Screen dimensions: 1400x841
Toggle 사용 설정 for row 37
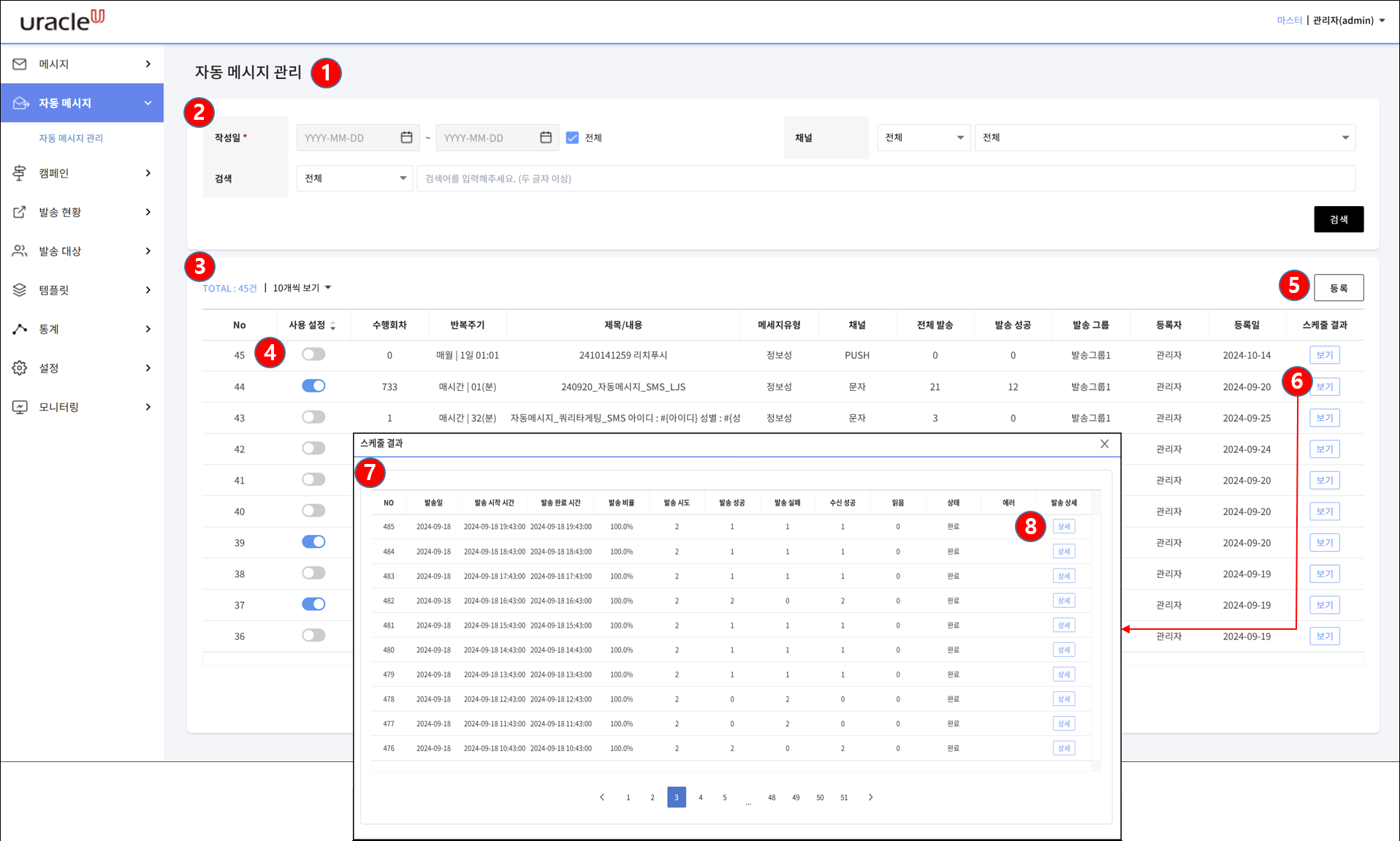coord(313,604)
